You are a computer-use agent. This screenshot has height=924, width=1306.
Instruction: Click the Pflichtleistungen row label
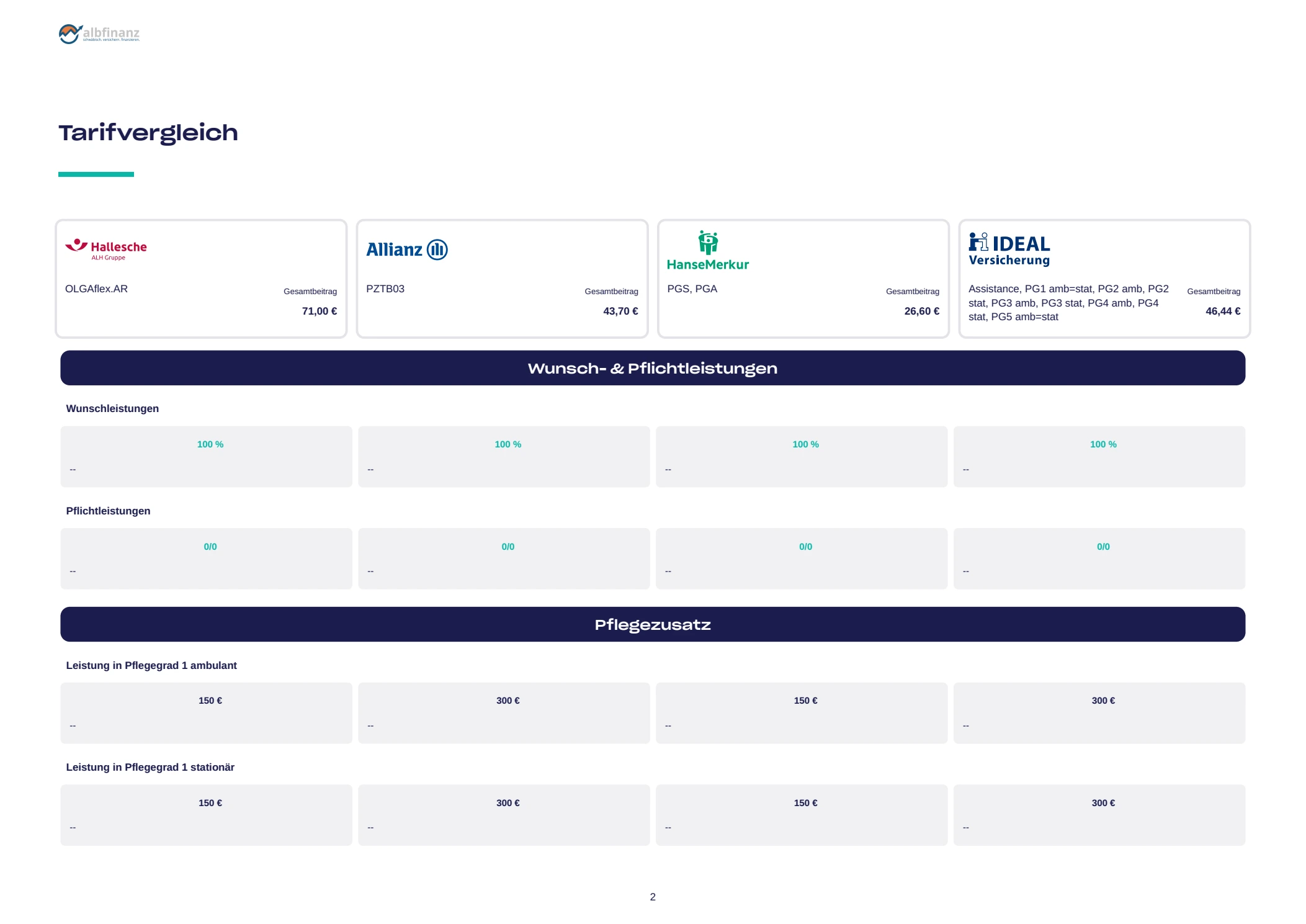[108, 511]
